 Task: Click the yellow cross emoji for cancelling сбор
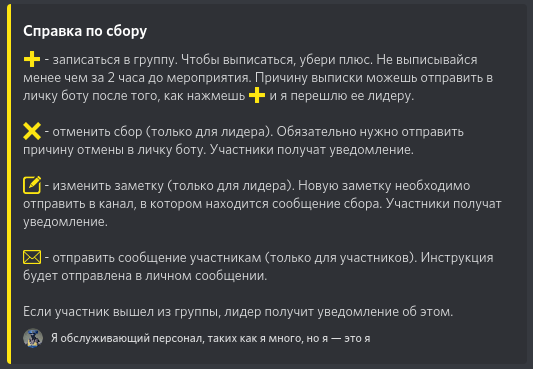pyautogui.click(x=32, y=131)
